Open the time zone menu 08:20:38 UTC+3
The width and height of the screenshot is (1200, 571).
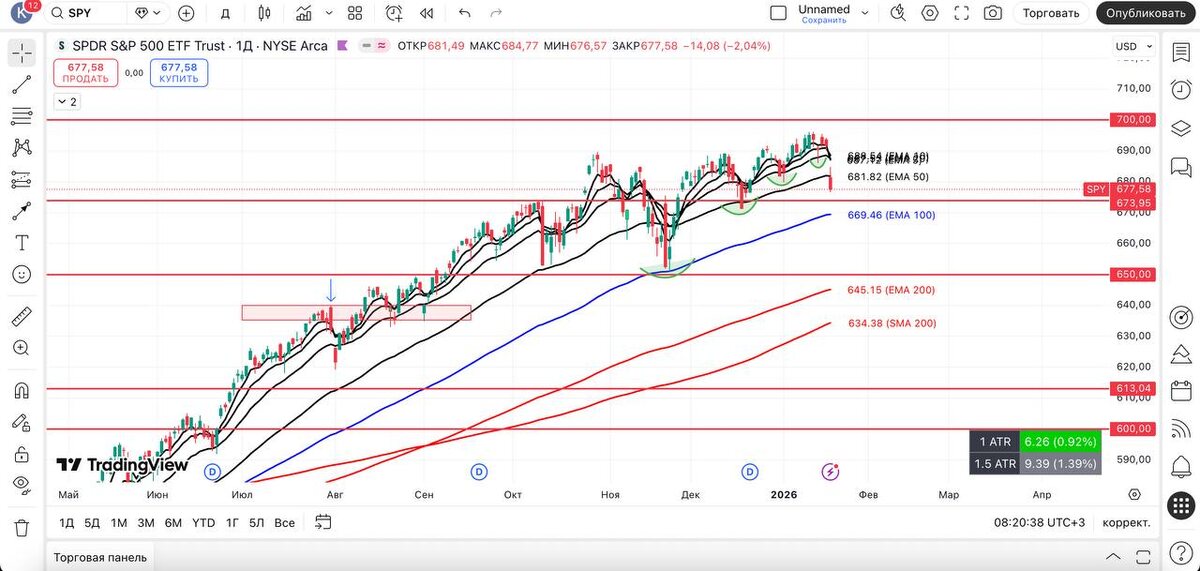[1039, 522]
